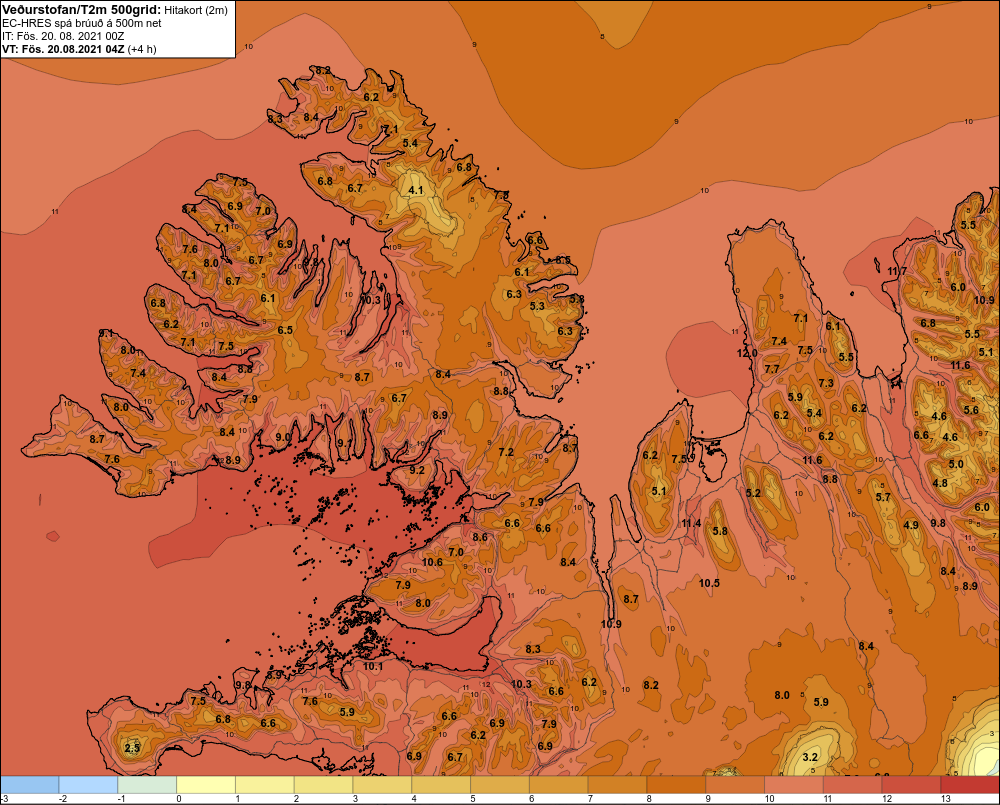Click the 'Hitakort (2m)' label
The image size is (1000, 805).
[x=196, y=10]
